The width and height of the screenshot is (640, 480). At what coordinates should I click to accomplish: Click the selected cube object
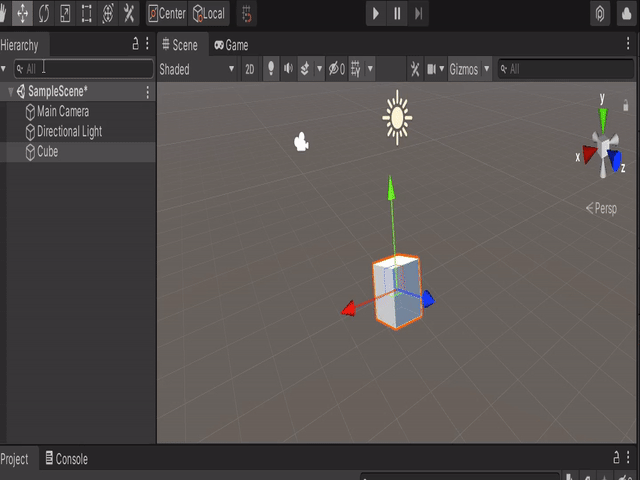pyautogui.click(x=397, y=292)
